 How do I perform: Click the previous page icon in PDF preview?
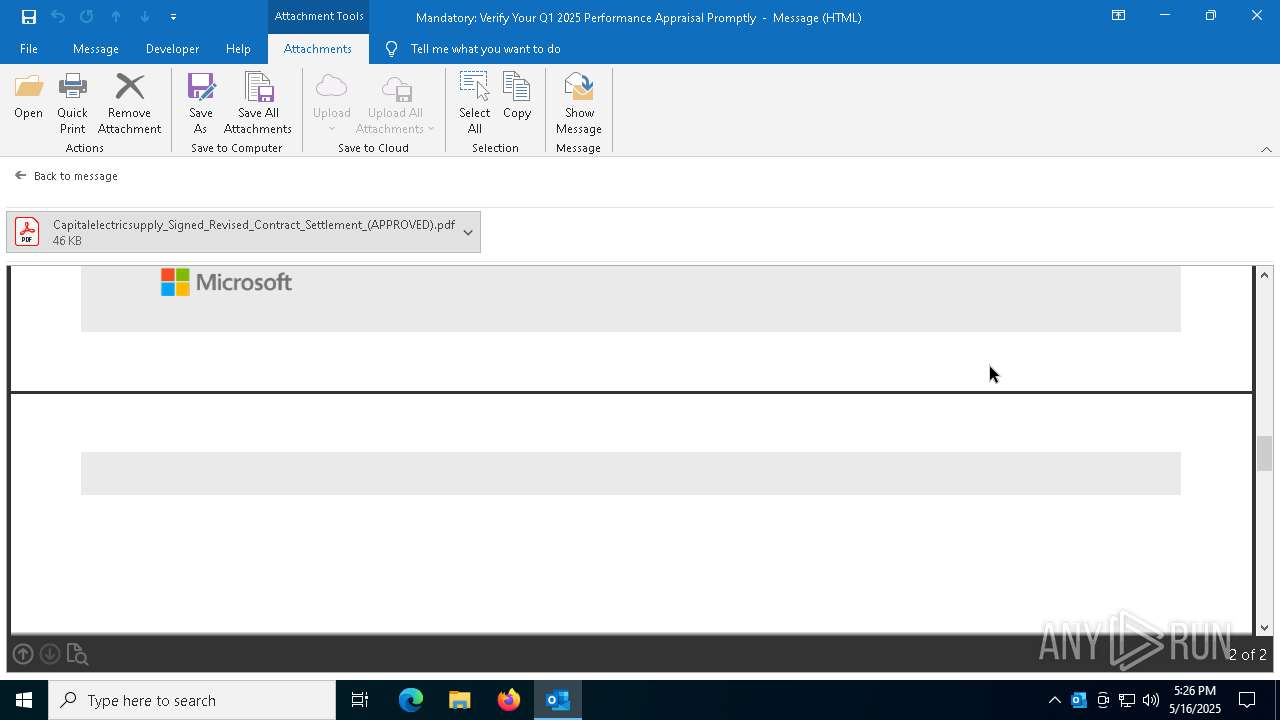point(23,654)
